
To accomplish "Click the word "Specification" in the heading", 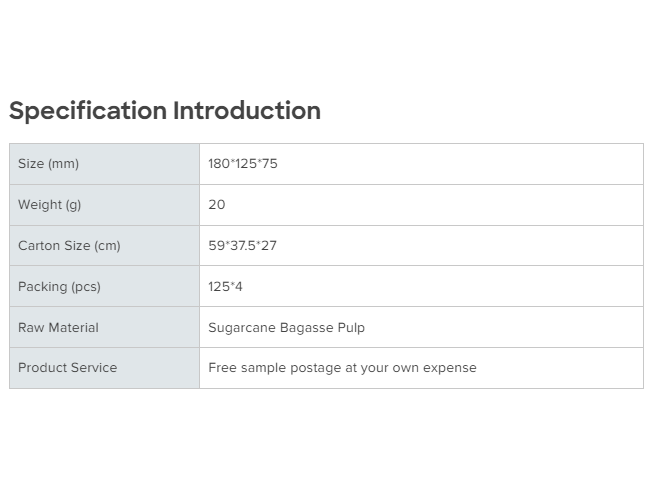I will [89, 111].
